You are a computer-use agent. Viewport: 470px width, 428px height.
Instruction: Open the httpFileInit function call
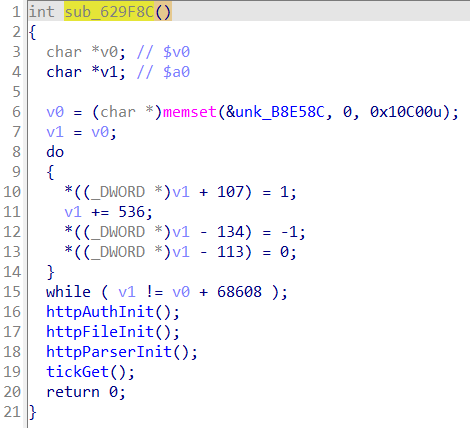[100, 332]
